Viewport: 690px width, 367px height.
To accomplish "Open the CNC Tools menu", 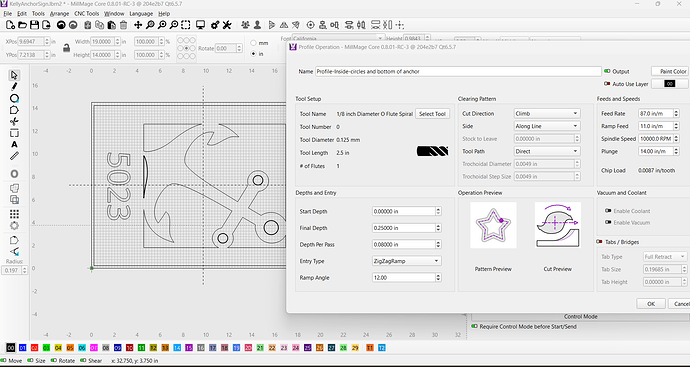I will point(87,14).
